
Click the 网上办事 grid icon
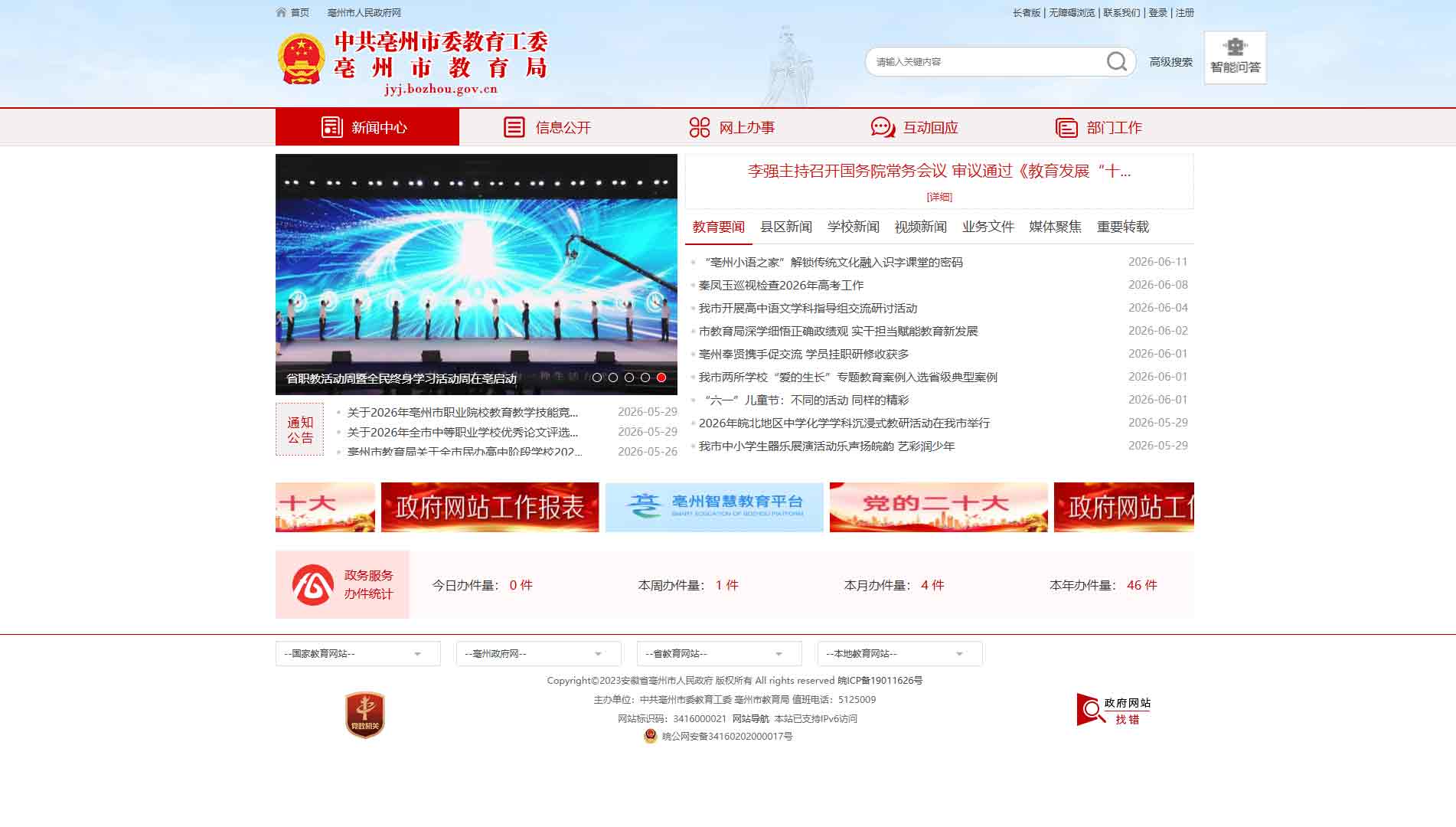pos(699,127)
